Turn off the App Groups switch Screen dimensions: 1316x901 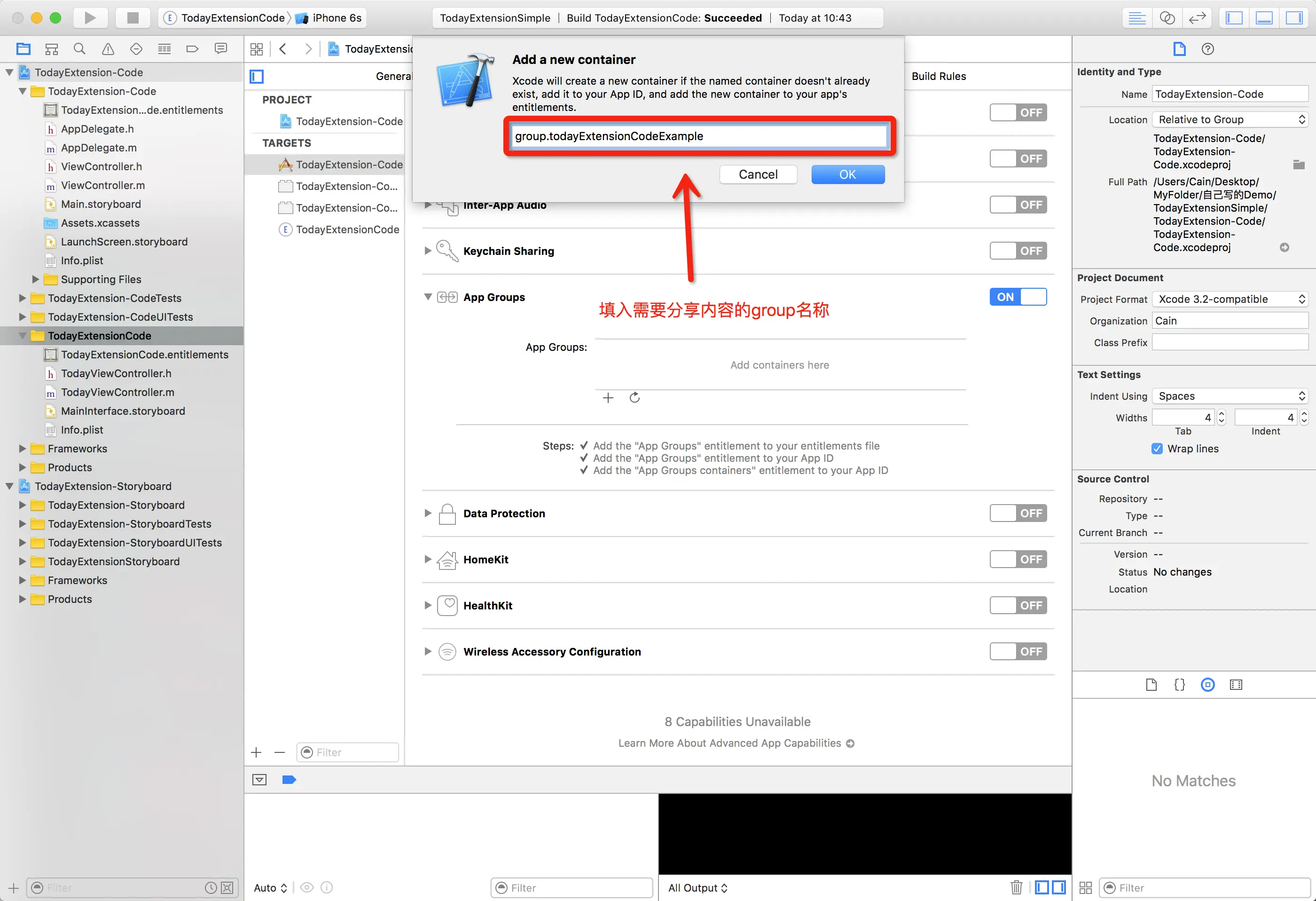click(x=1018, y=297)
